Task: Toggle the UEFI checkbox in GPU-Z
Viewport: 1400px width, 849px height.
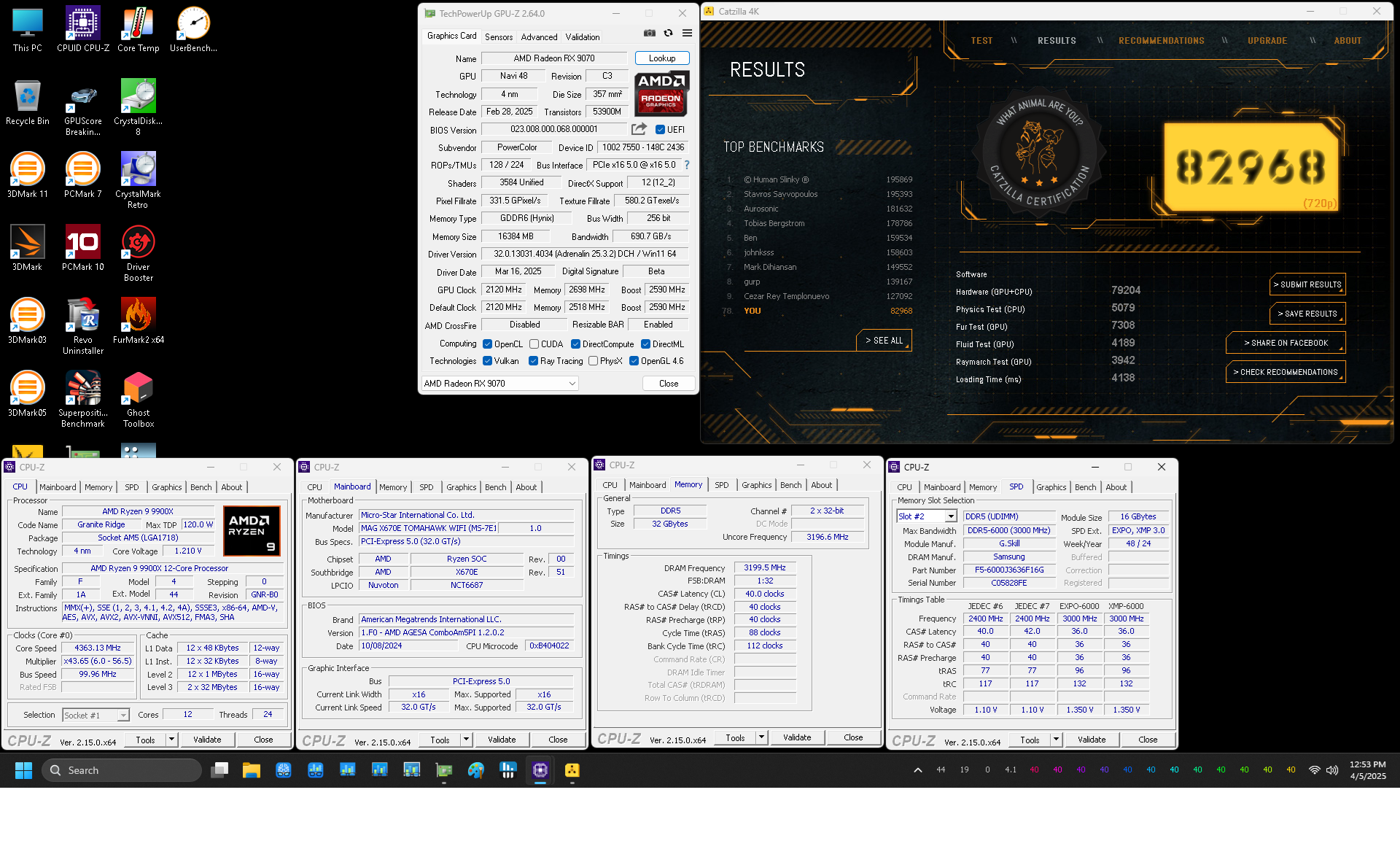Action: coord(660,130)
